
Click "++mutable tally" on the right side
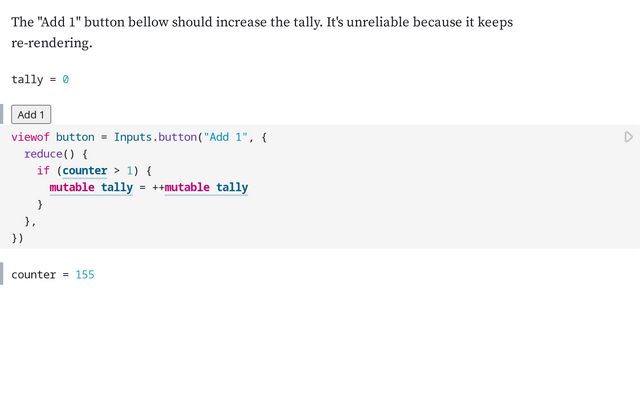coord(200,187)
